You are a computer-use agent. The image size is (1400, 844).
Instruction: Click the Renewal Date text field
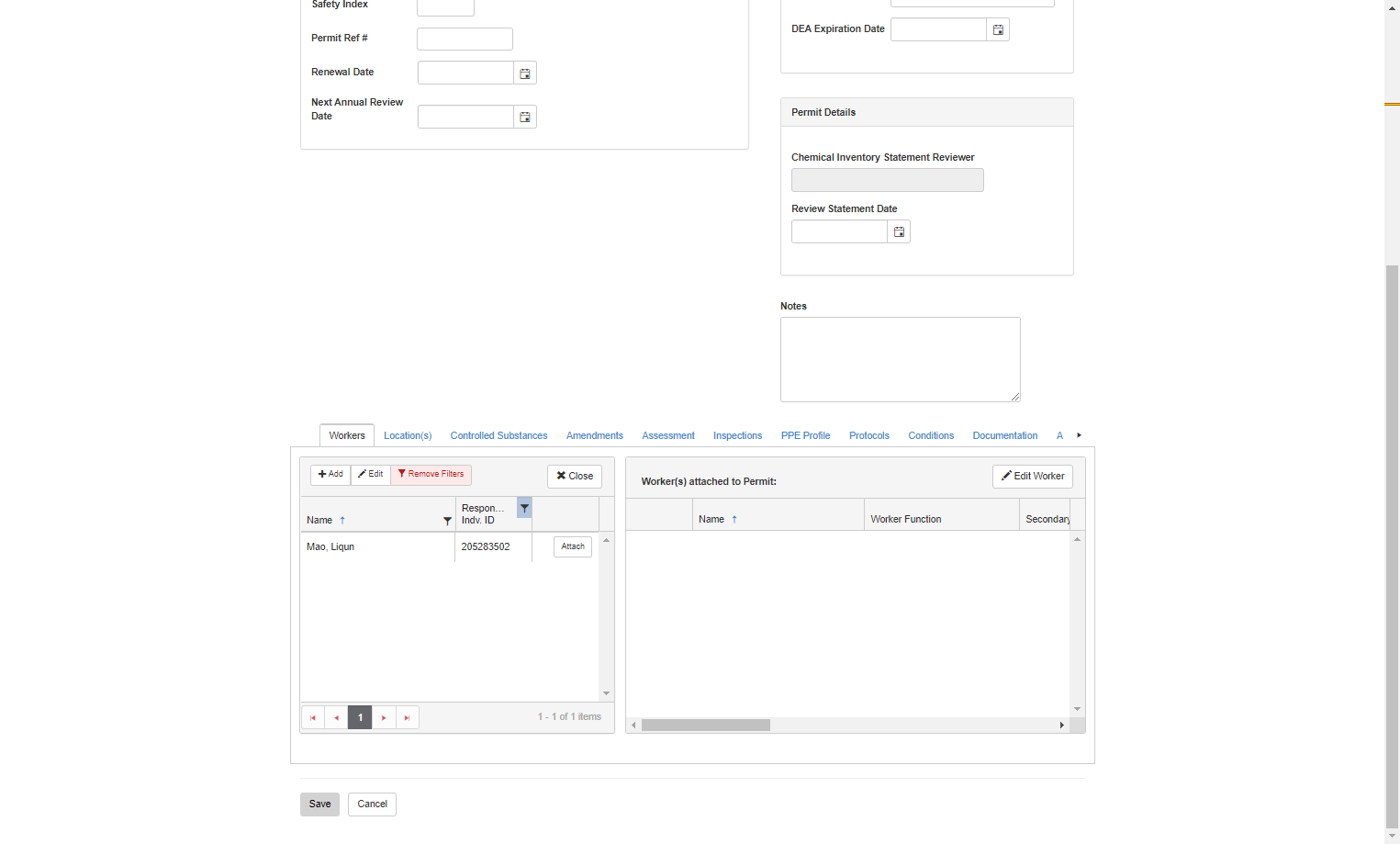coord(465,73)
